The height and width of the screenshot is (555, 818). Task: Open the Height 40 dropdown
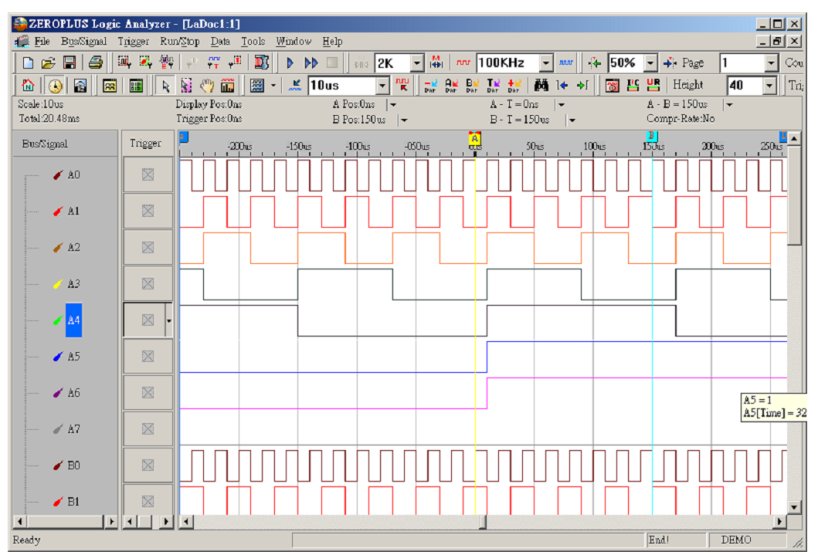click(769, 86)
